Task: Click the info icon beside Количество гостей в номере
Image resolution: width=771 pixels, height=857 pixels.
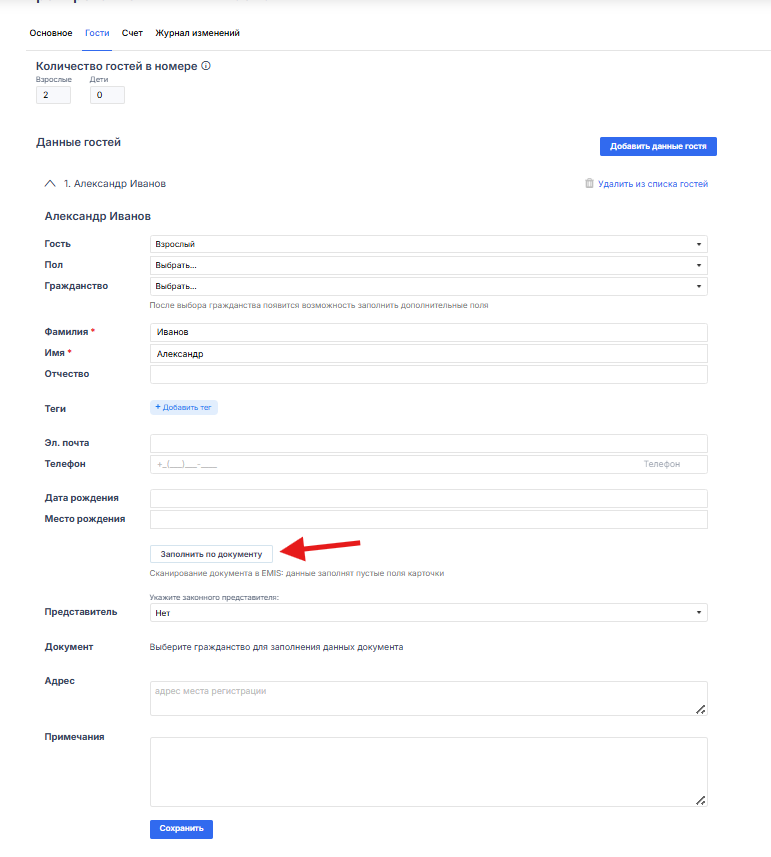Action: 205,66
